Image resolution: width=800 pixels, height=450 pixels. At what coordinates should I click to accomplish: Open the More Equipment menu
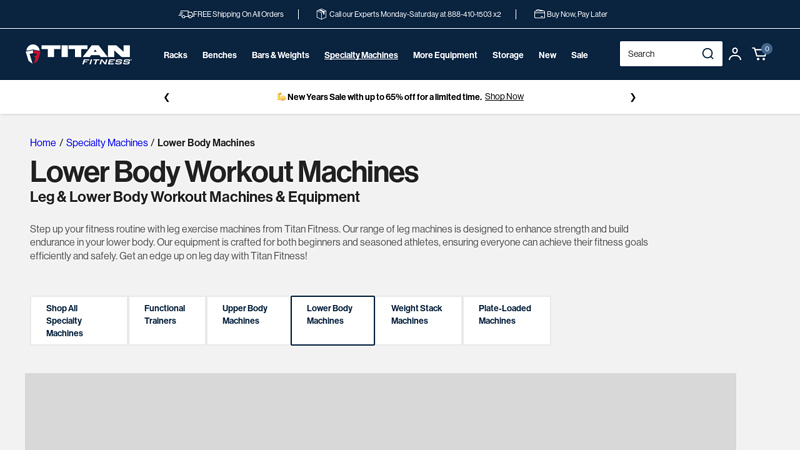pyautogui.click(x=445, y=55)
